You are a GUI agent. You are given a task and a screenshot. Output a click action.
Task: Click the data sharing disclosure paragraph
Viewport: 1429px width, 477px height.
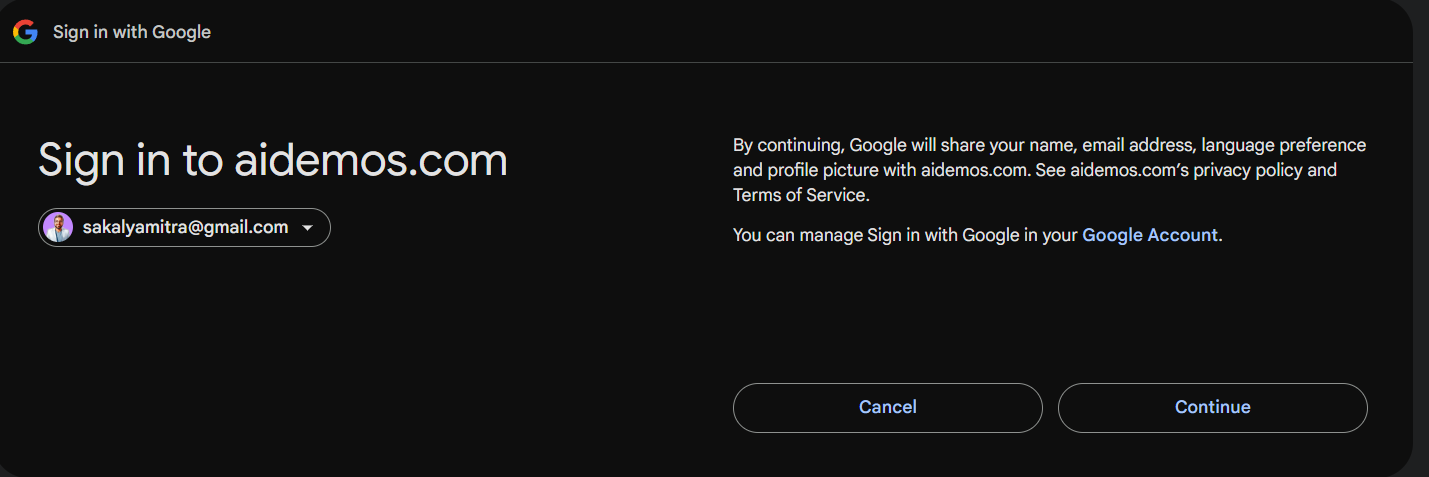(1049, 170)
